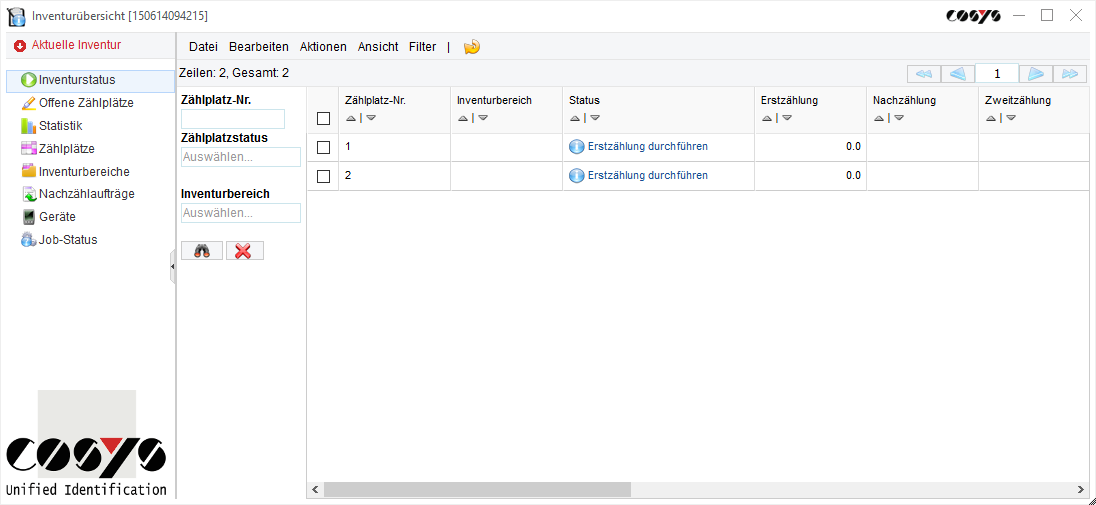Tick the checkbox for Zählplatz row 1

click(x=323, y=147)
